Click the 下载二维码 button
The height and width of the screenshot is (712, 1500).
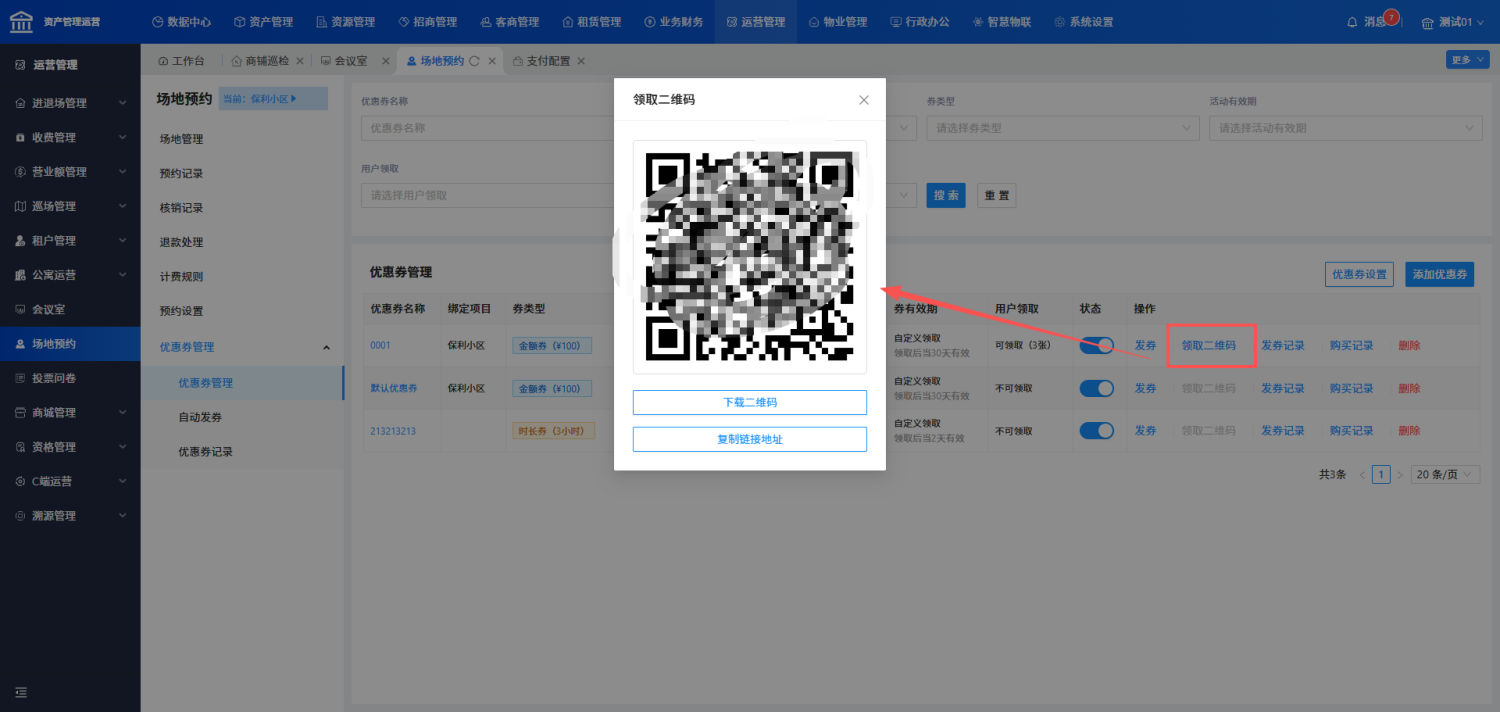point(750,402)
